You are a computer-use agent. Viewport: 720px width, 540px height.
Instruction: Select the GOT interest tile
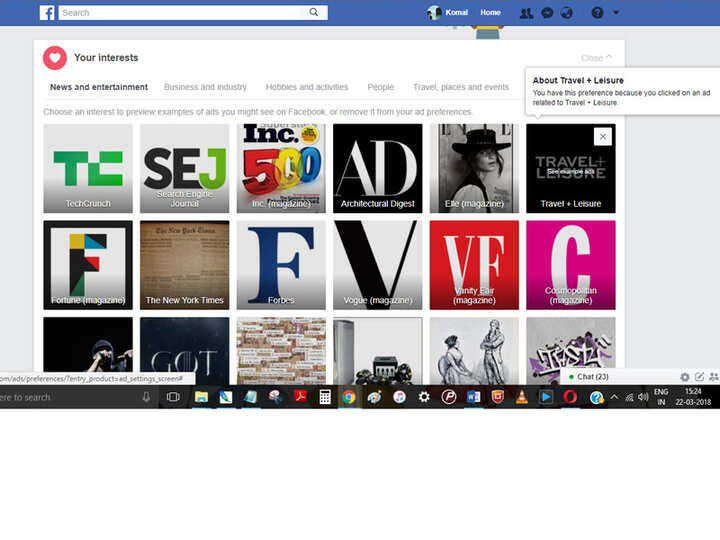(x=185, y=350)
